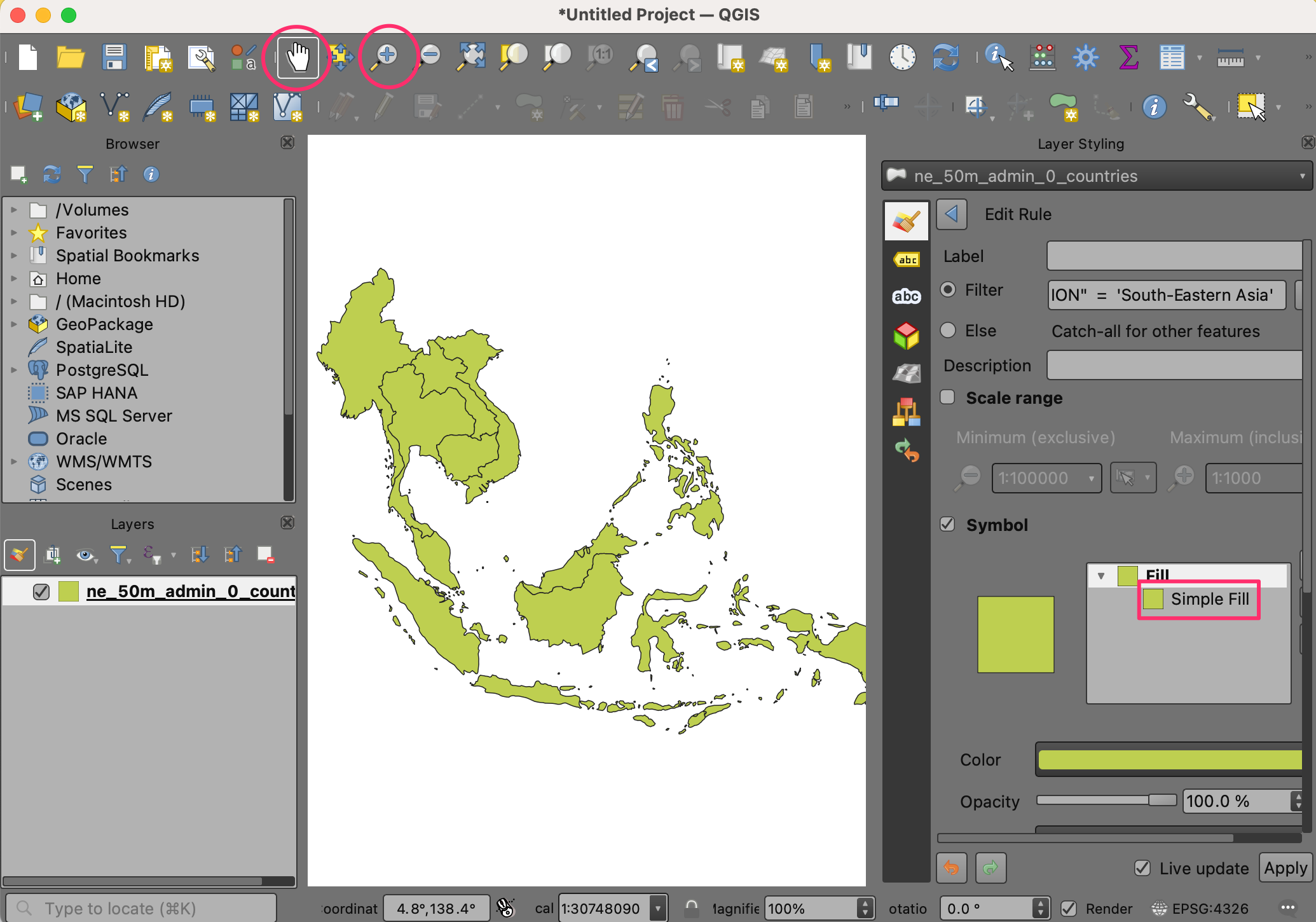
Task: Collapse the Fill symbol tree node
Action: [x=1100, y=575]
